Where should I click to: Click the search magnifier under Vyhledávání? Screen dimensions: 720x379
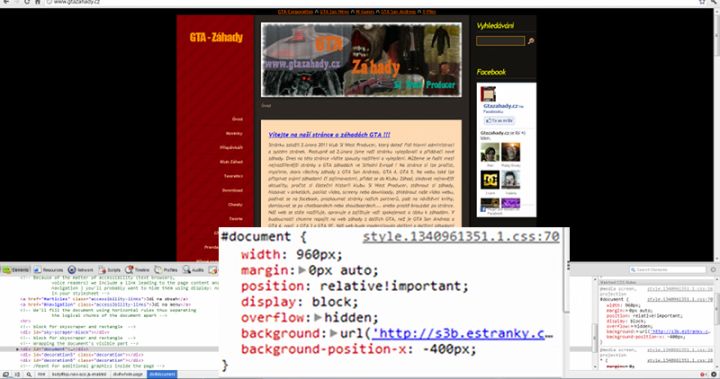pyautogui.click(x=531, y=41)
